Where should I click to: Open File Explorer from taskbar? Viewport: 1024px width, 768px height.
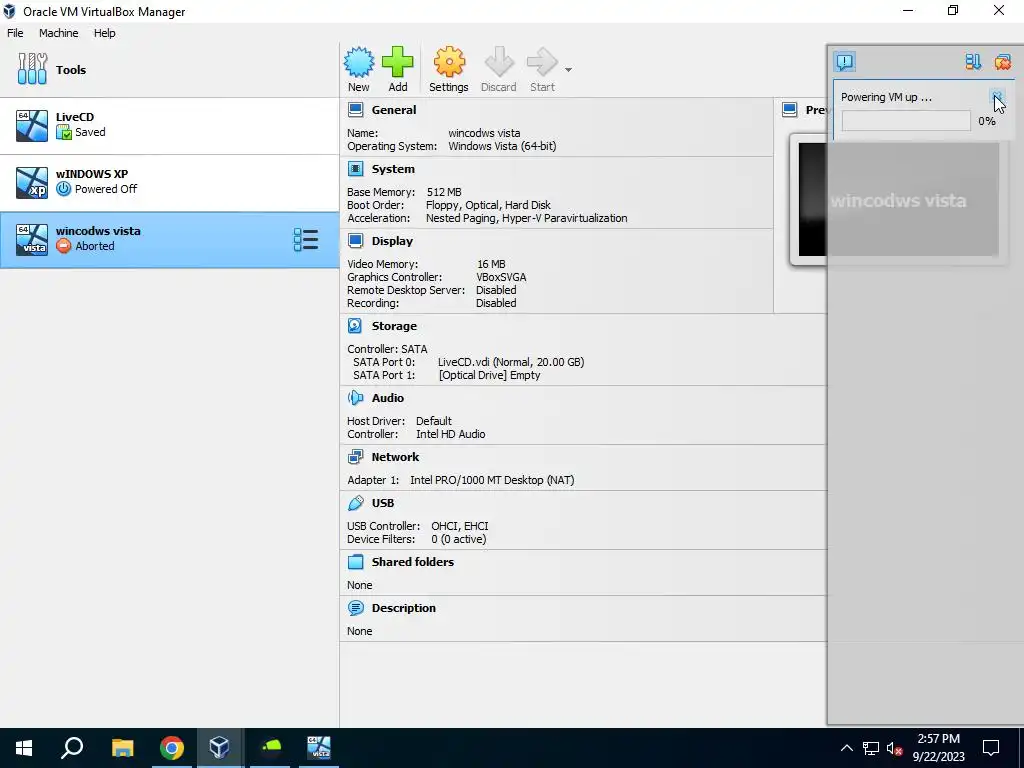coord(122,748)
